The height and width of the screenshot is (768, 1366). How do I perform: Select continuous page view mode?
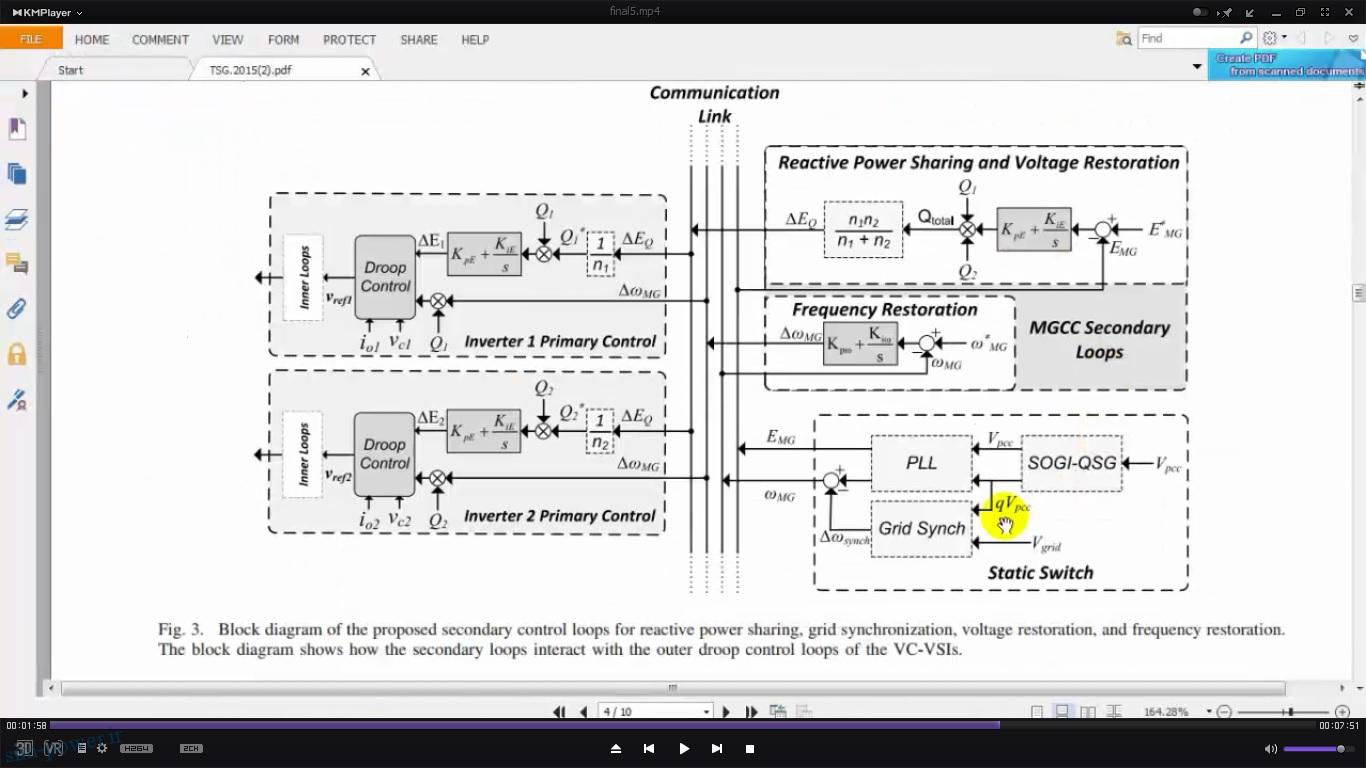click(1062, 712)
